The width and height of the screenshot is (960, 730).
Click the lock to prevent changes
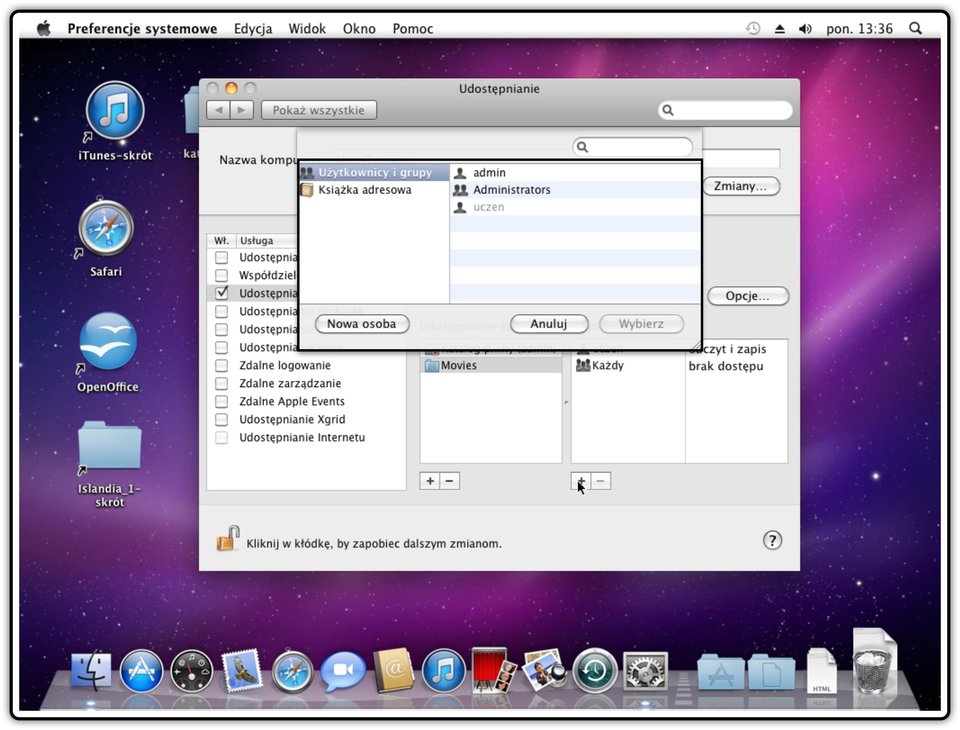[x=227, y=539]
